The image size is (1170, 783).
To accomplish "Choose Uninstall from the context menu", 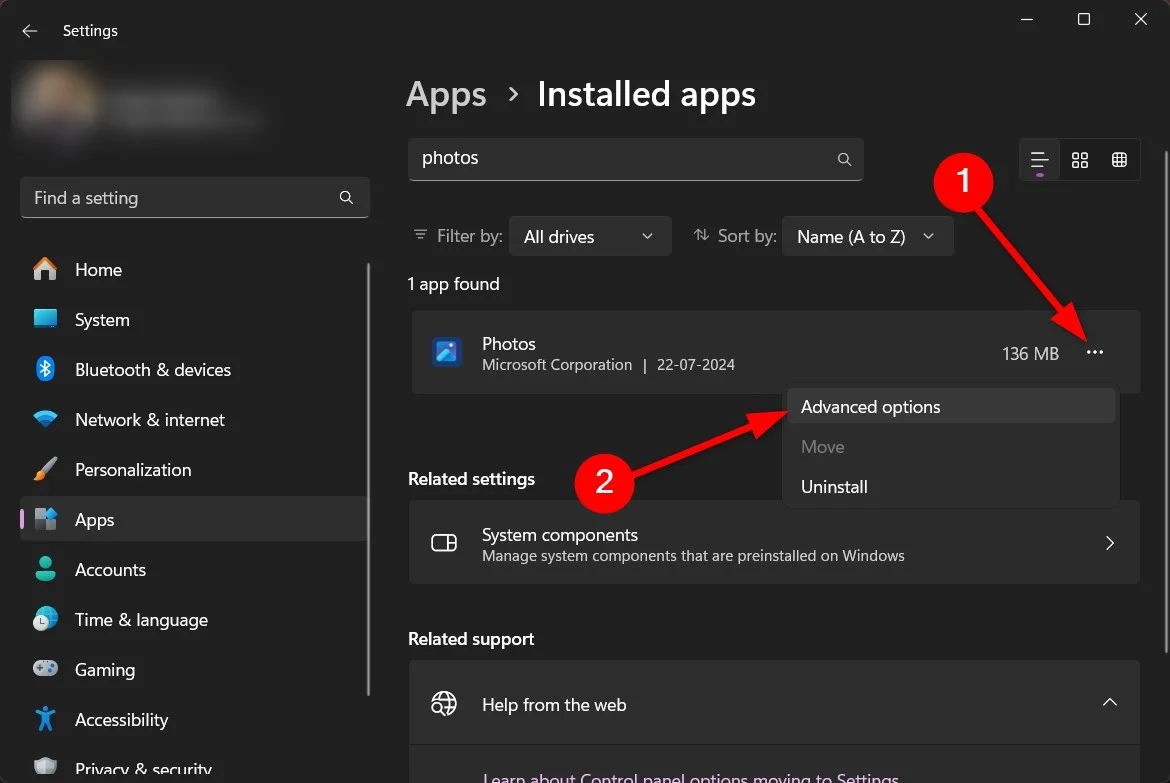I will click(950, 487).
